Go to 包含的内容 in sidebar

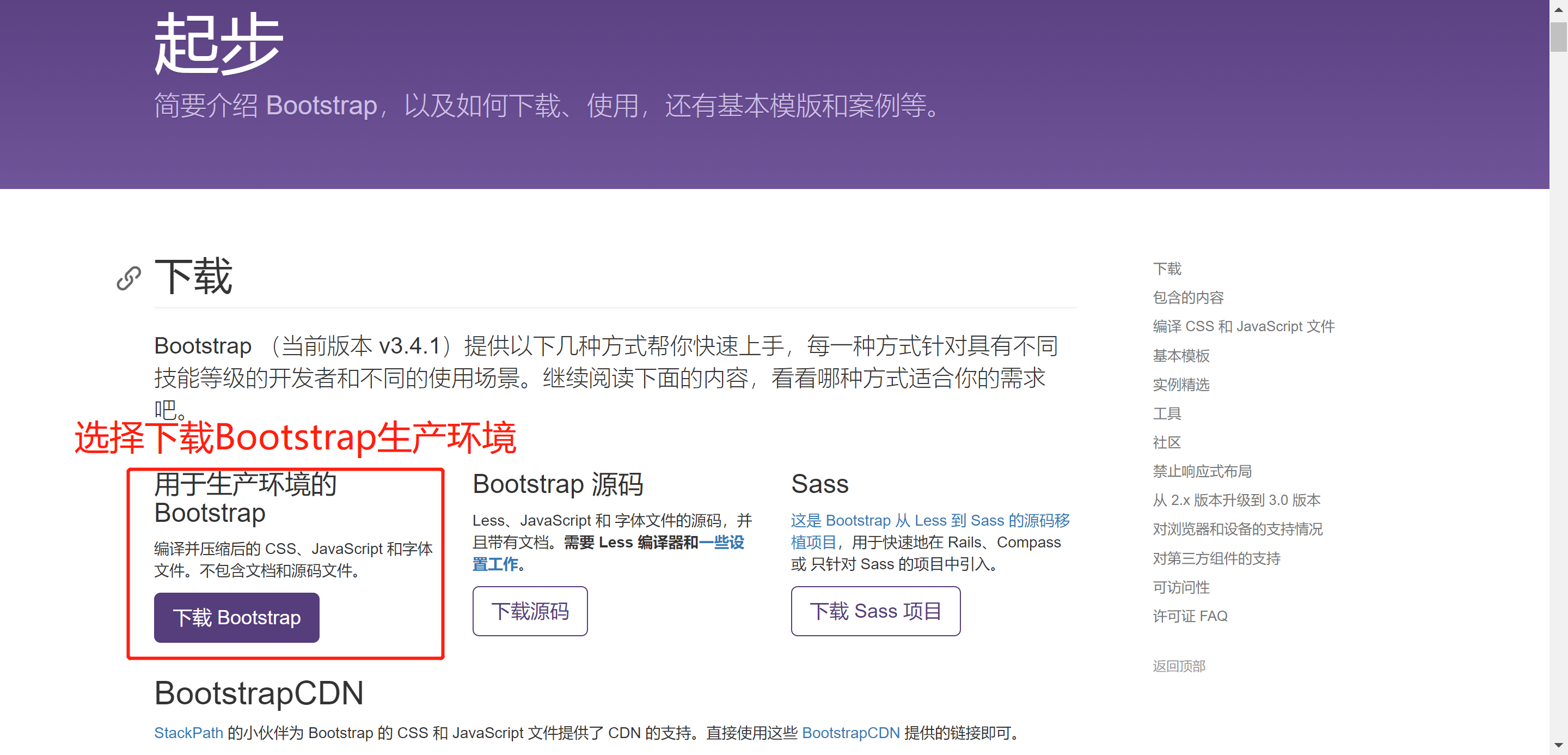coord(1187,297)
